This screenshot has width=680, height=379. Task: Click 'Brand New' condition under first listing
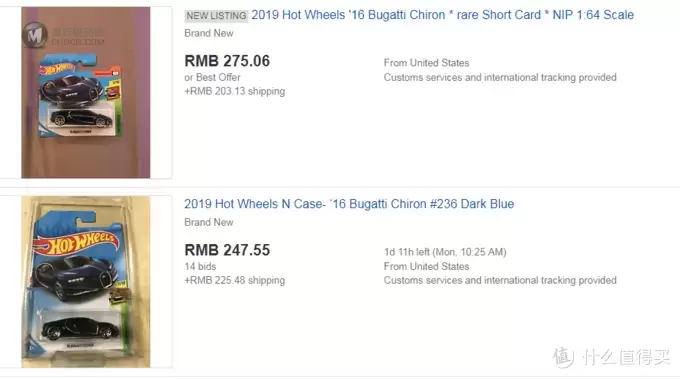point(209,33)
